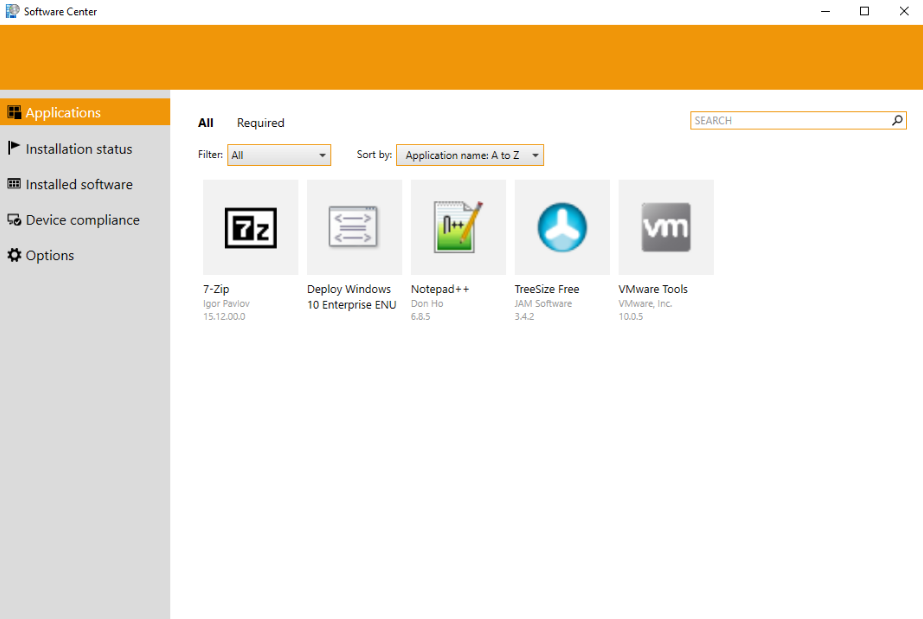Expand the Filter dropdown
The width and height of the screenshot is (923, 619).
click(x=279, y=155)
